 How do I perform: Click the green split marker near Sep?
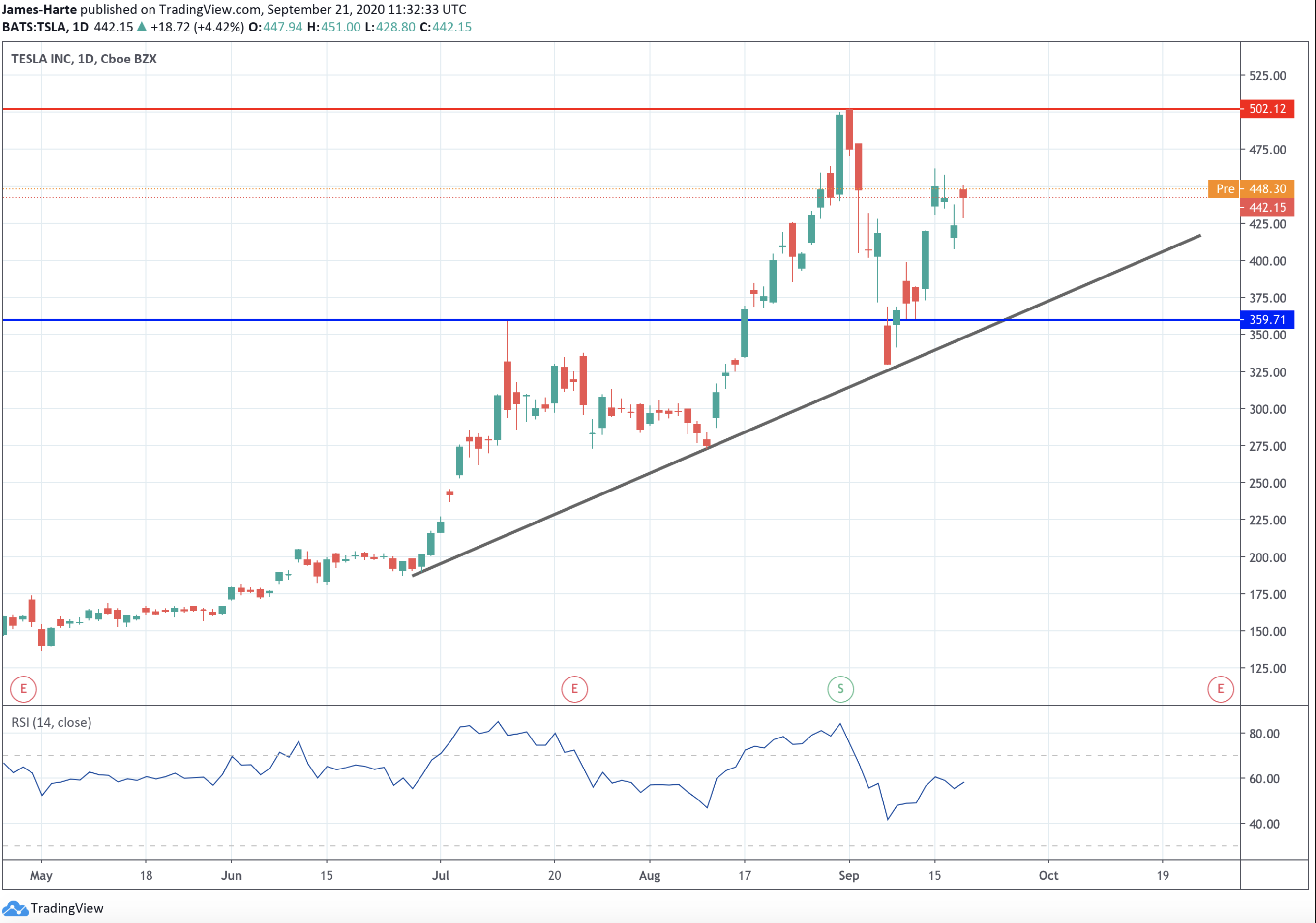[x=840, y=688]
